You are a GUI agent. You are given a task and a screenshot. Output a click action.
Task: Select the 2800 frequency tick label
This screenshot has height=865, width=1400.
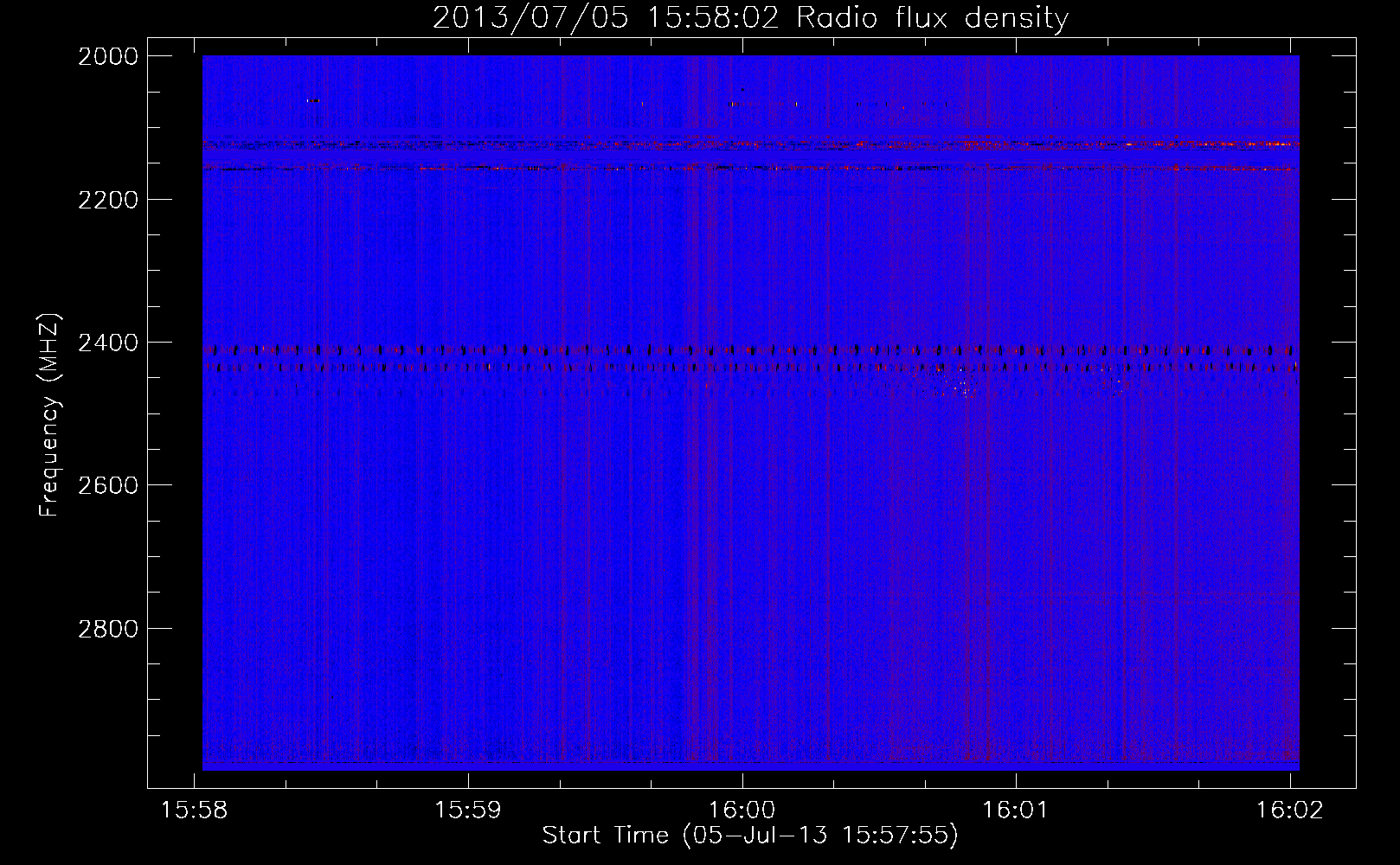coord(107,628)
